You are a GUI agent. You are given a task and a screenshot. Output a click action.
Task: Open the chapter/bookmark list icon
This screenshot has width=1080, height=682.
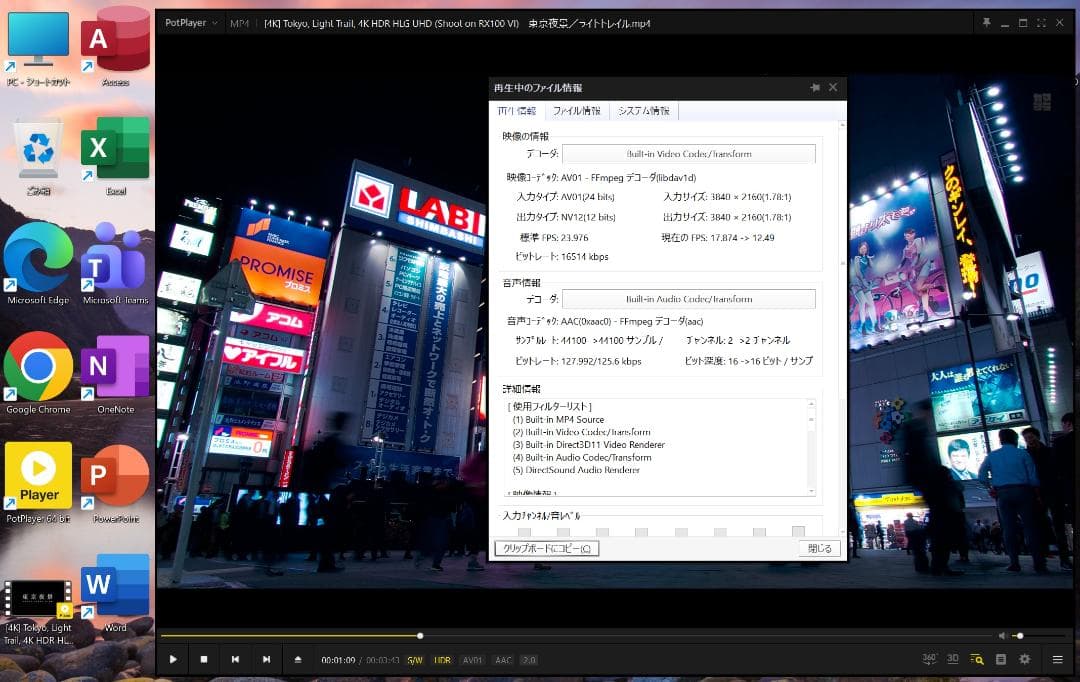pyautogui.click(x=1001, y=659)
